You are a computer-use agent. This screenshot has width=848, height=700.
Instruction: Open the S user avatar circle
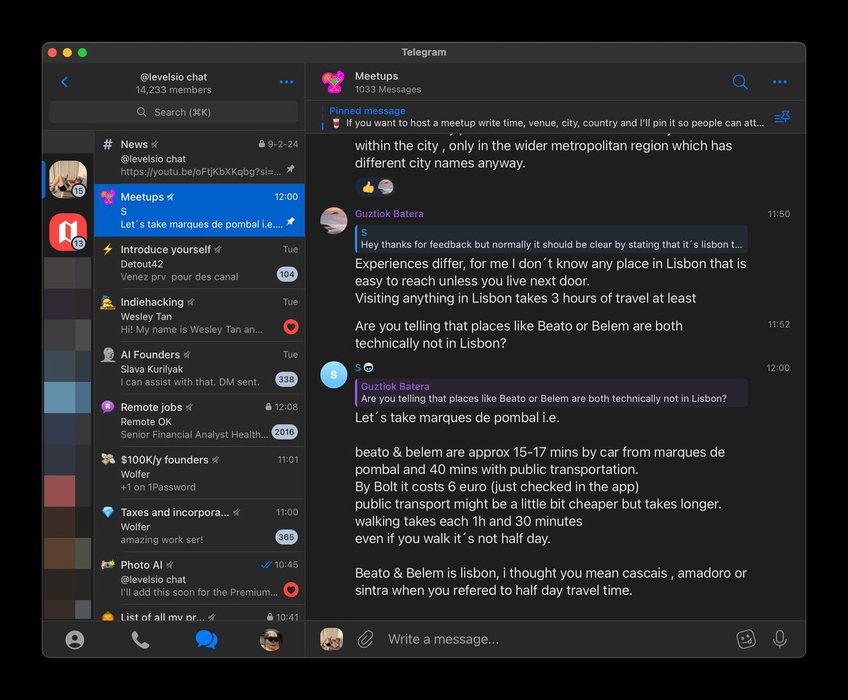334,374
